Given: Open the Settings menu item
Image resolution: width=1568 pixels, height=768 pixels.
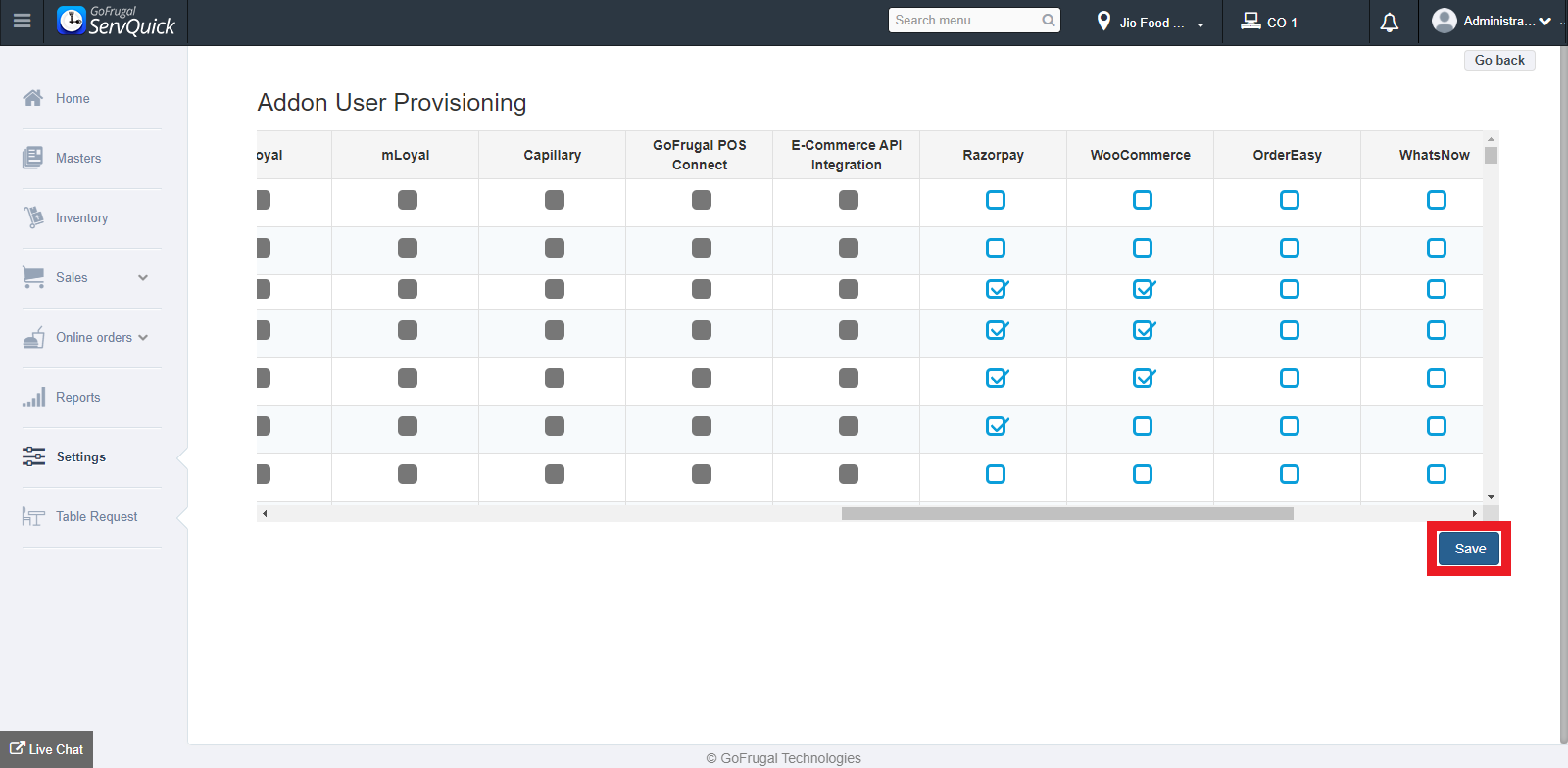Looking at the screenshot, I should pos(80,456).
